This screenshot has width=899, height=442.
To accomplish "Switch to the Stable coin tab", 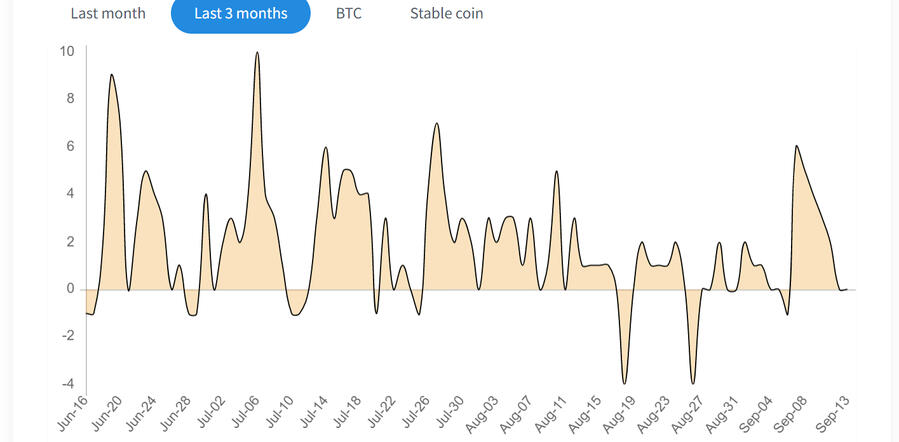I will coord(446,14).
